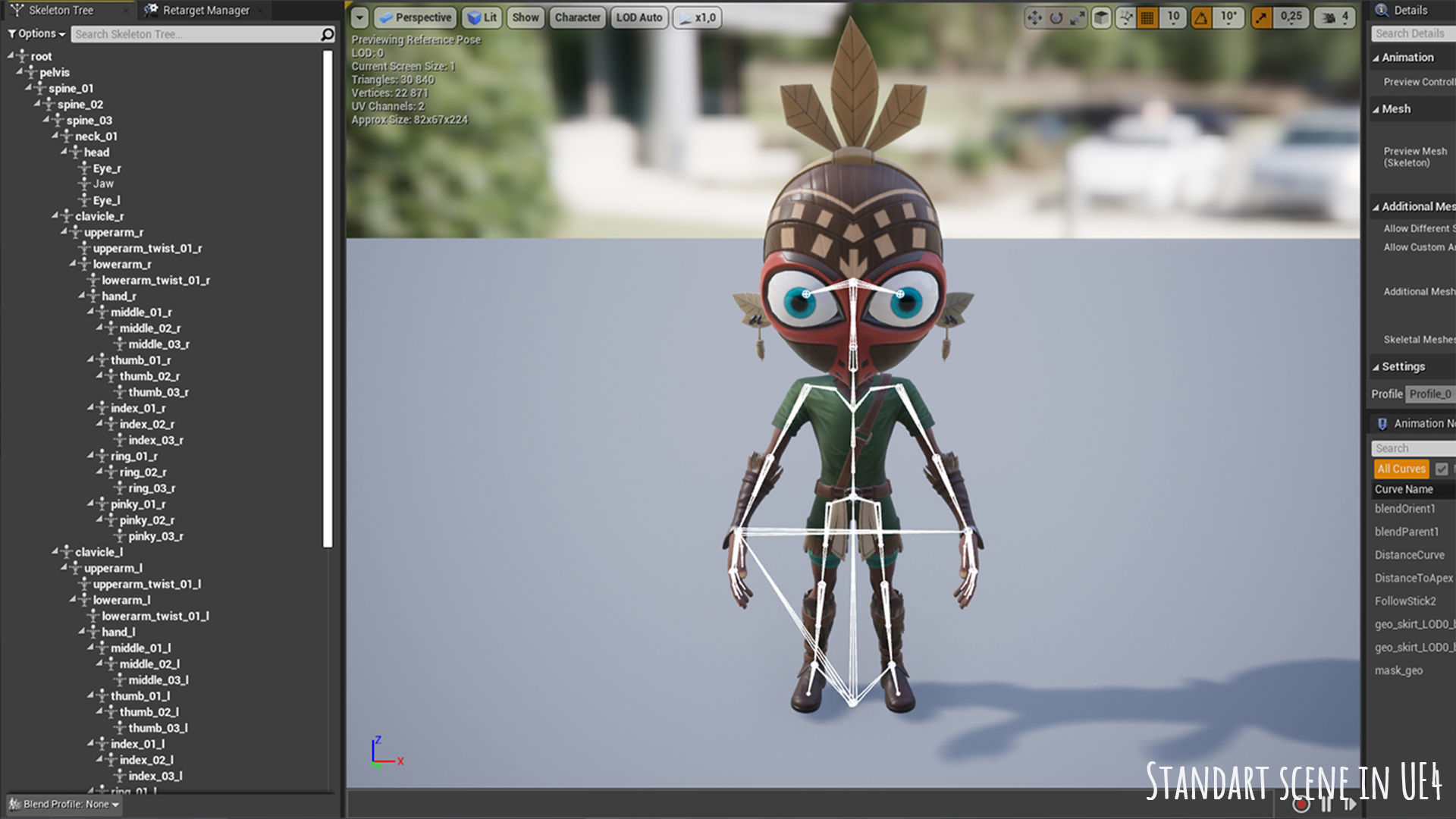
Task: Click the bone icon next to pinky_03_r
Action: click(x=120, y=536)
